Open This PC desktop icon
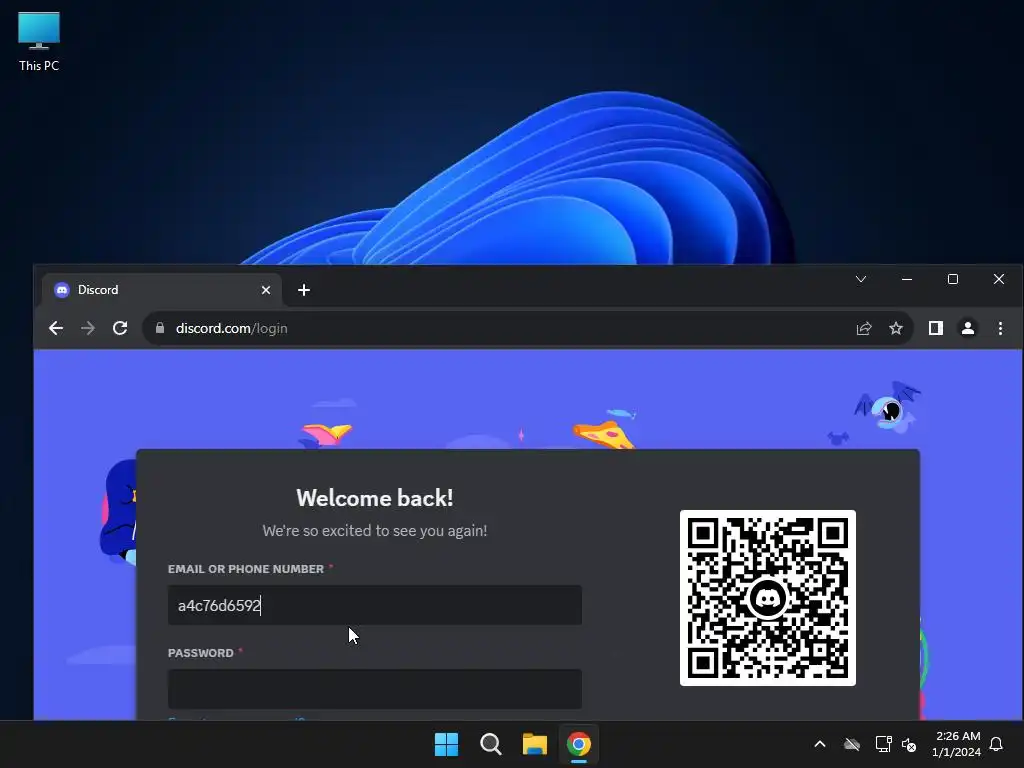Image resolution: width=1024 pixels, height=768 pixels. 39,42
